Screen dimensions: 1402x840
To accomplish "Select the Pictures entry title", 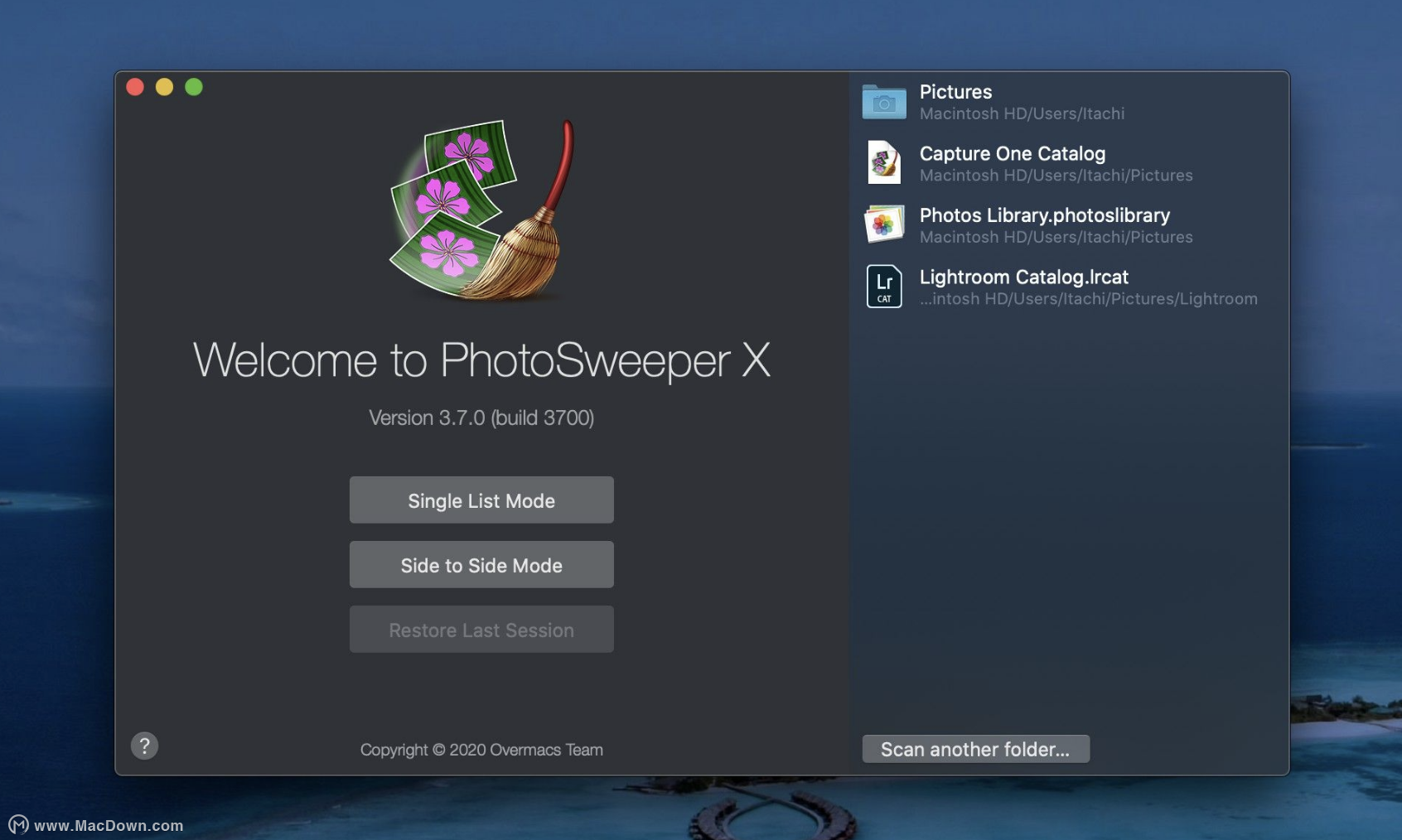I will [x=955, y=92].
